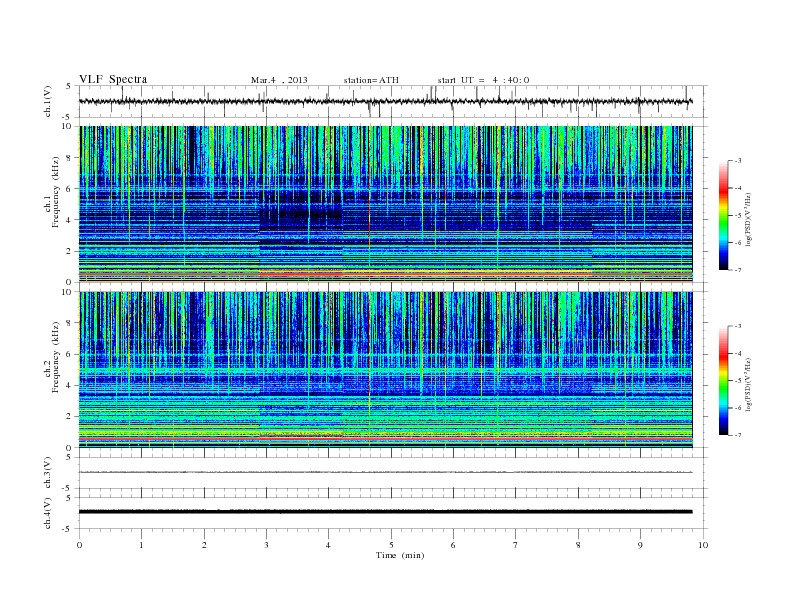The height and width of the screenshot is (612, 792).
Task: Click the time-axis tick label "10"
Action: (703, 545)
